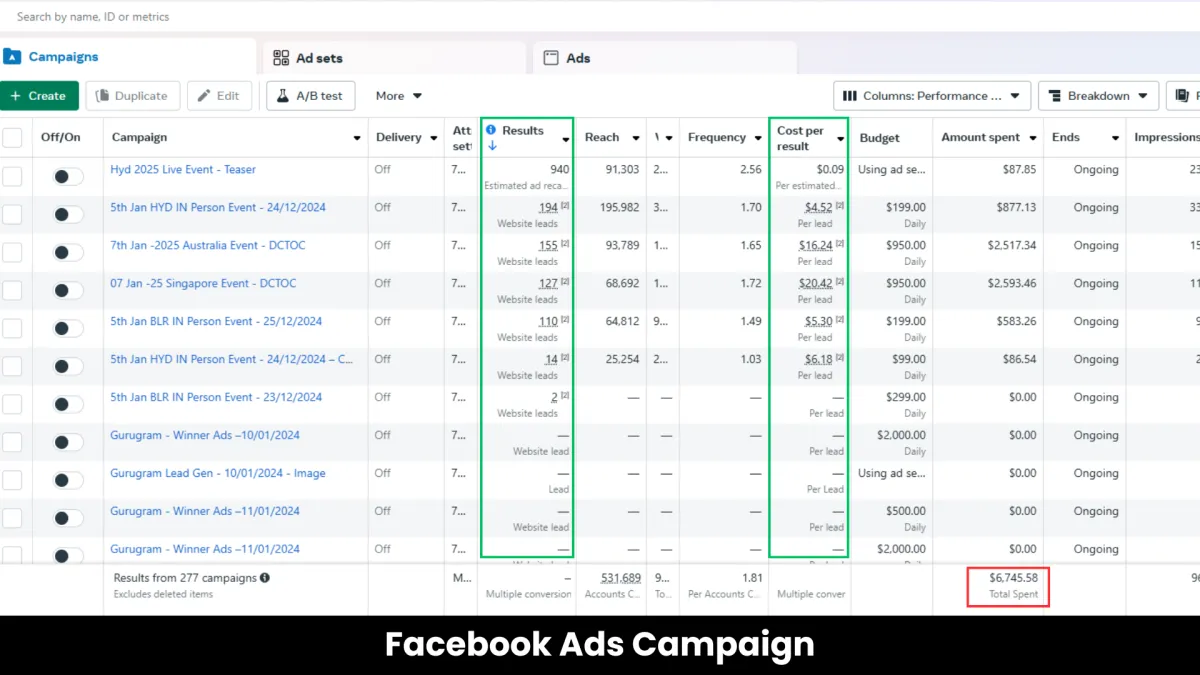This screenshot has height=675, width=1200.
Task: Click the Off/On column header
Action: [61, 138]
